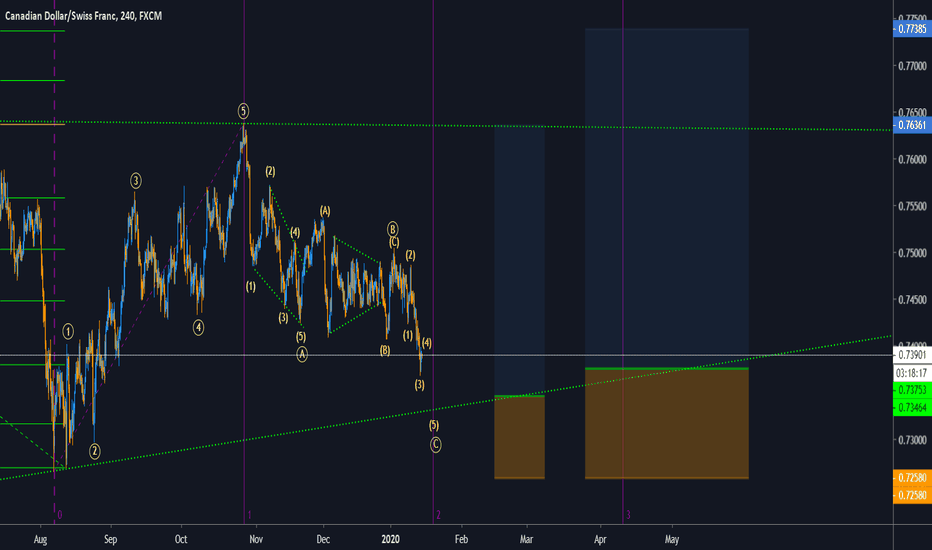Select the circled C label at projected low

(x=436, y=444)
